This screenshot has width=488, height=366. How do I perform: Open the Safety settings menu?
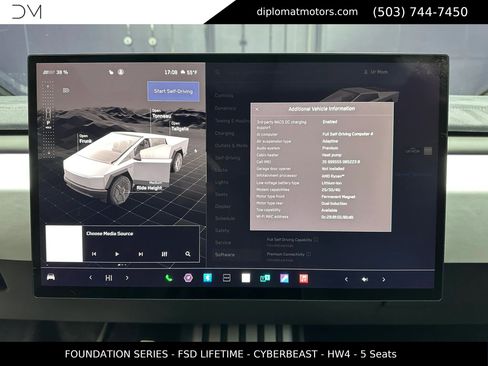tap(222, 230)
